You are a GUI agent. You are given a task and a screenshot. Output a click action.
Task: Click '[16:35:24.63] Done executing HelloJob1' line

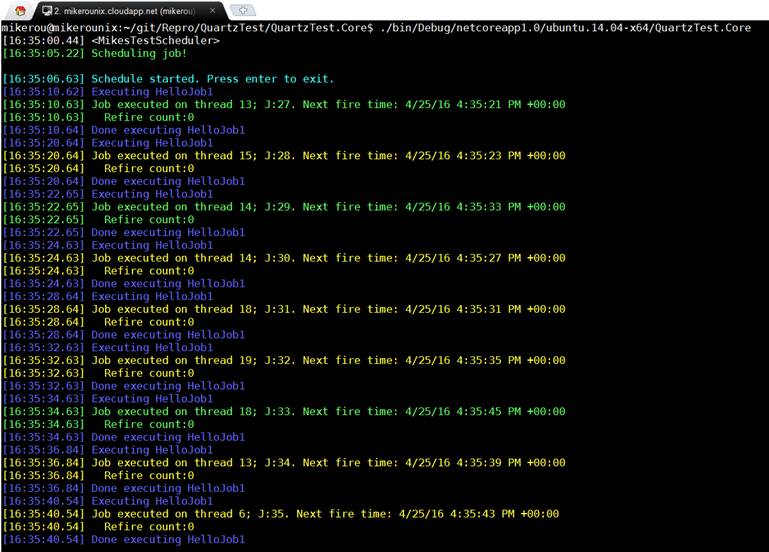click(124, 283)
